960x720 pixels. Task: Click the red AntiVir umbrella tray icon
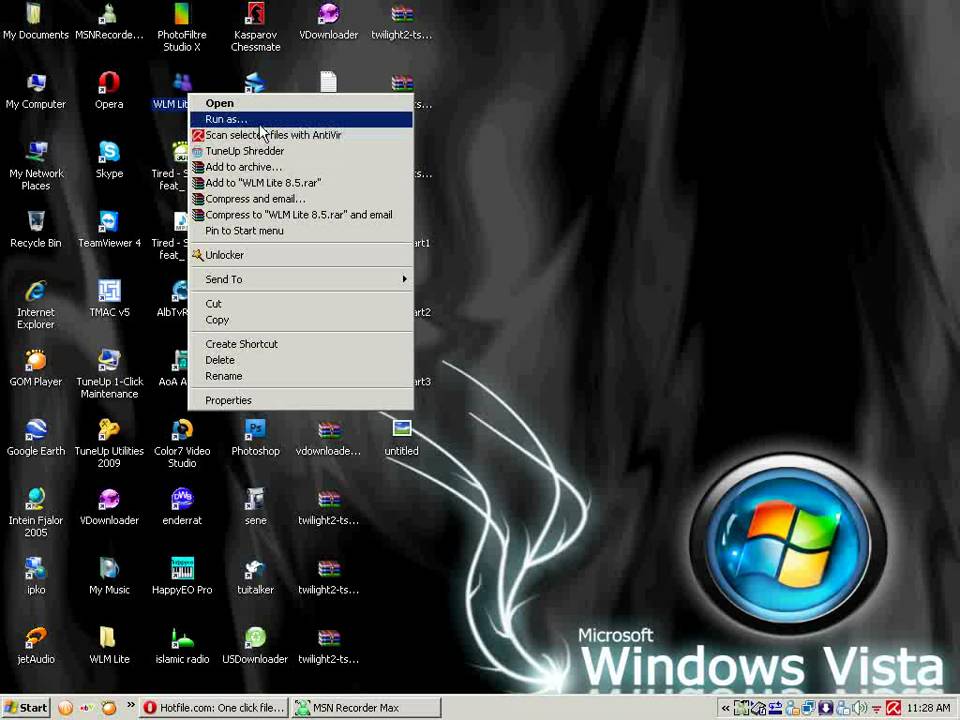pyautogui.click(x=893, y=708)
